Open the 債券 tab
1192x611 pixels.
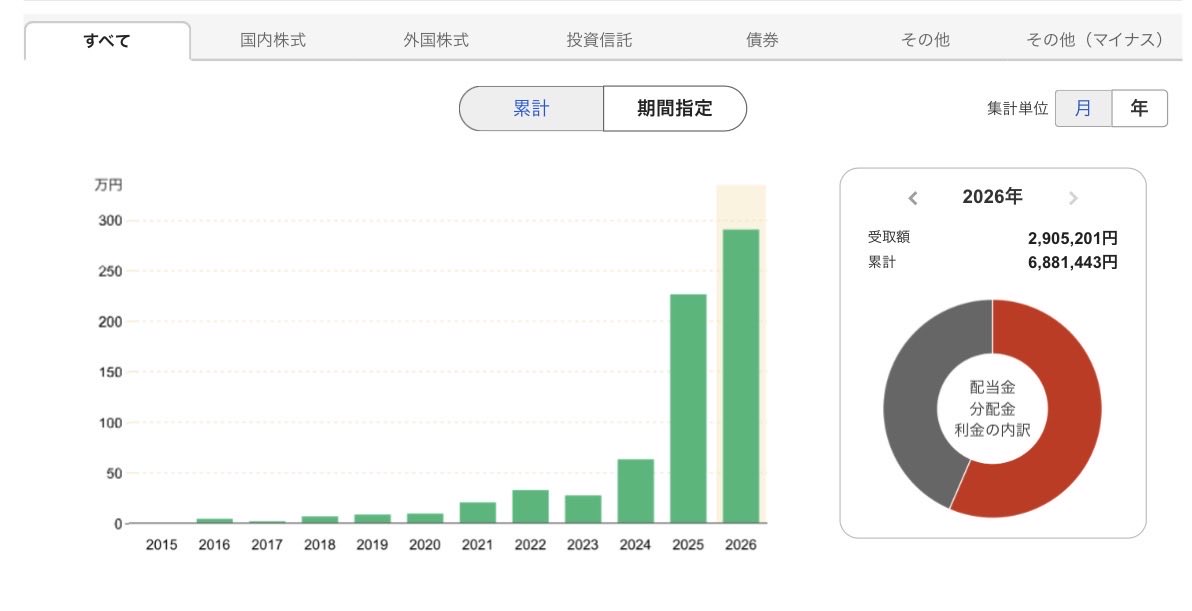pos(762,40)
